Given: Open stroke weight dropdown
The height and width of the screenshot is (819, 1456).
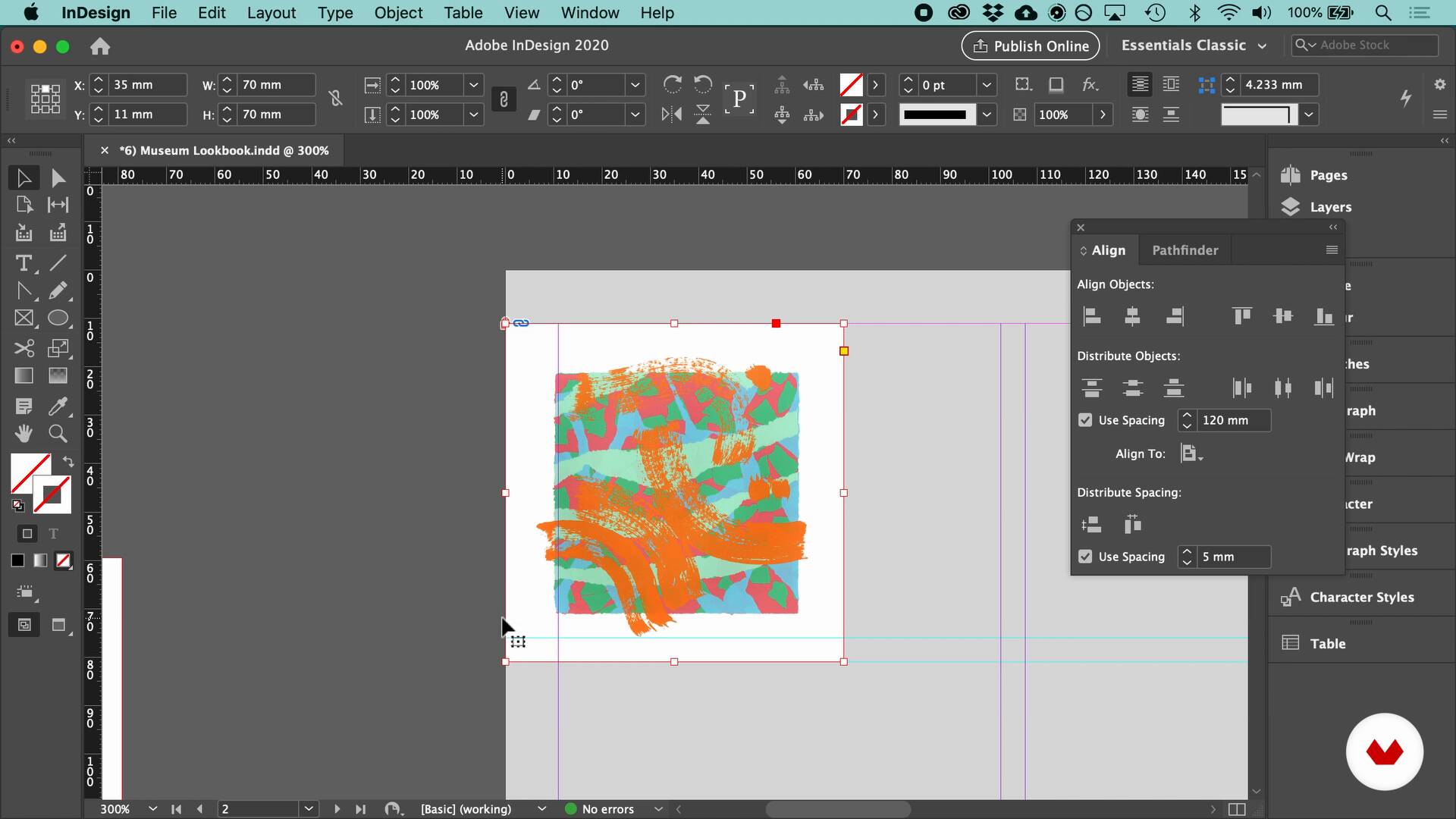Looking at the screenshot, I should point(987,85).
